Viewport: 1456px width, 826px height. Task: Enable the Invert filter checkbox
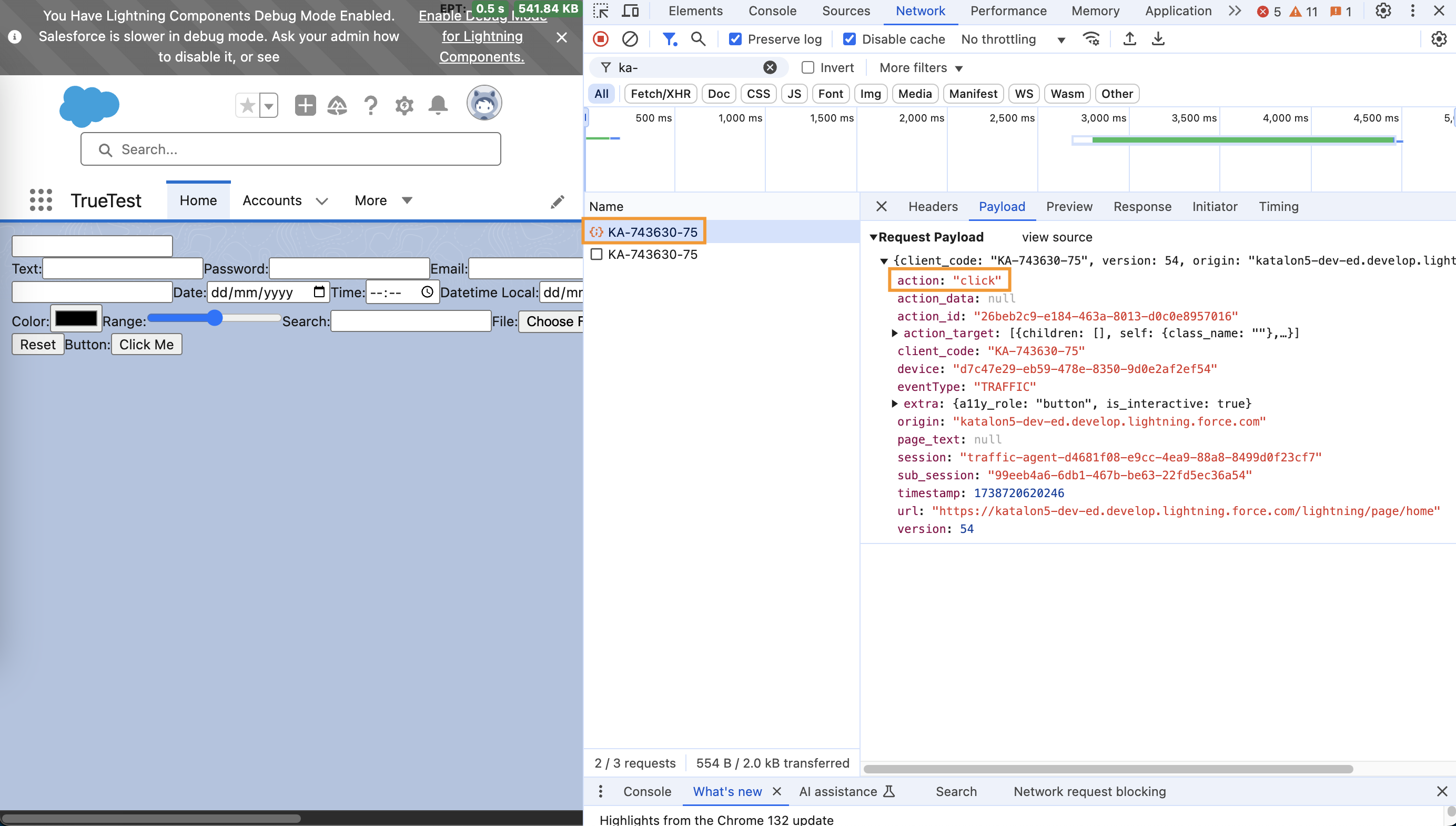(808, 67)
